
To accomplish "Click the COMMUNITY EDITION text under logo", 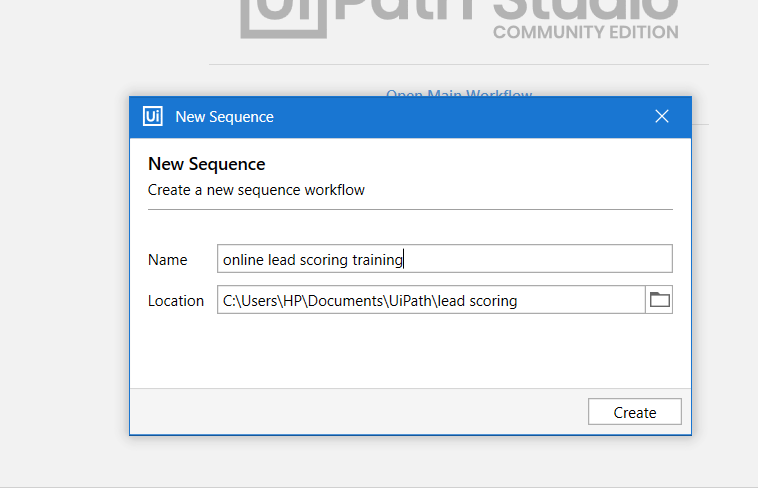I will (586, 32).
